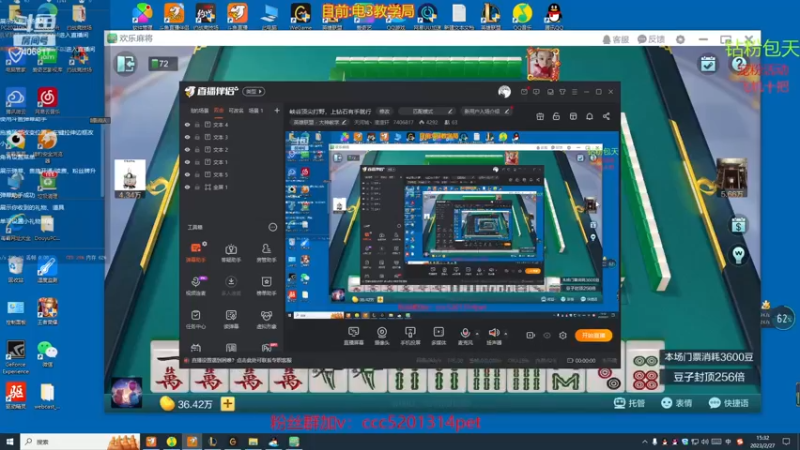Open the first scene tab 我的场景
Image resolution: width=800 pixels, height=450 pixels.
point(199,111)
